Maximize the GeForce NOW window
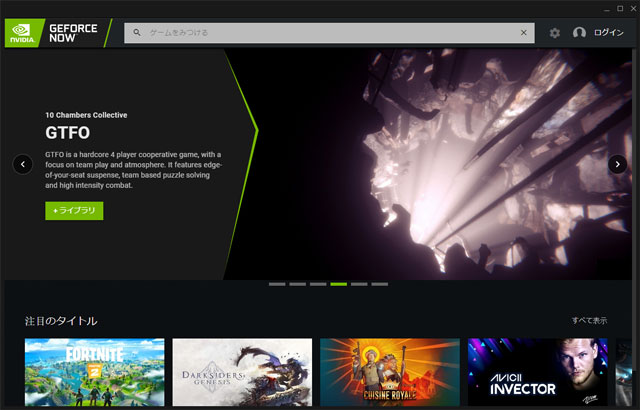 click(x=620, y=9)
